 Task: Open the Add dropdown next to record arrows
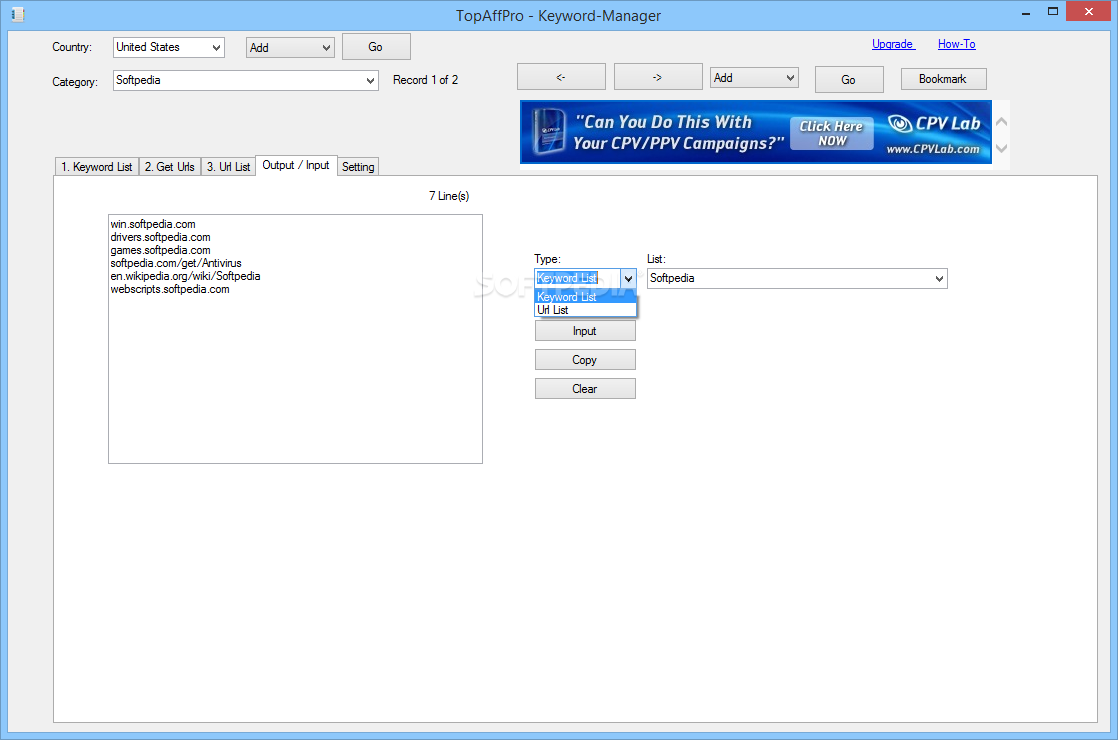(754, 78)
